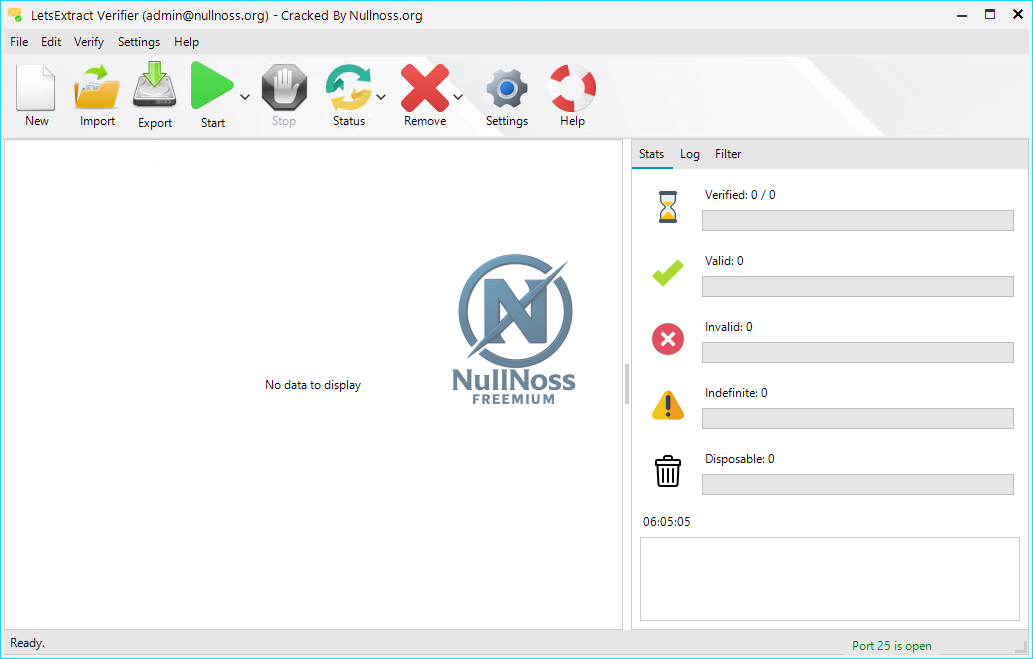Switch to the Log tab
This screenshot has width=1033, height=659.
tap(690, 154)
